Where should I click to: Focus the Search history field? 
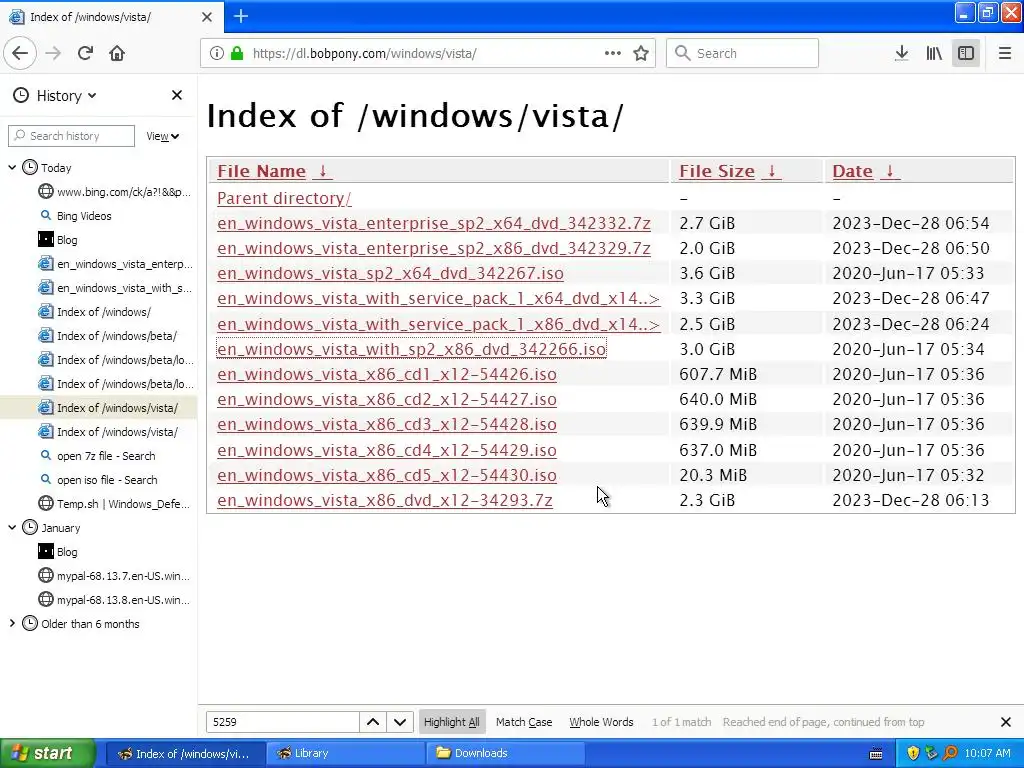click(x=72, y=136)
